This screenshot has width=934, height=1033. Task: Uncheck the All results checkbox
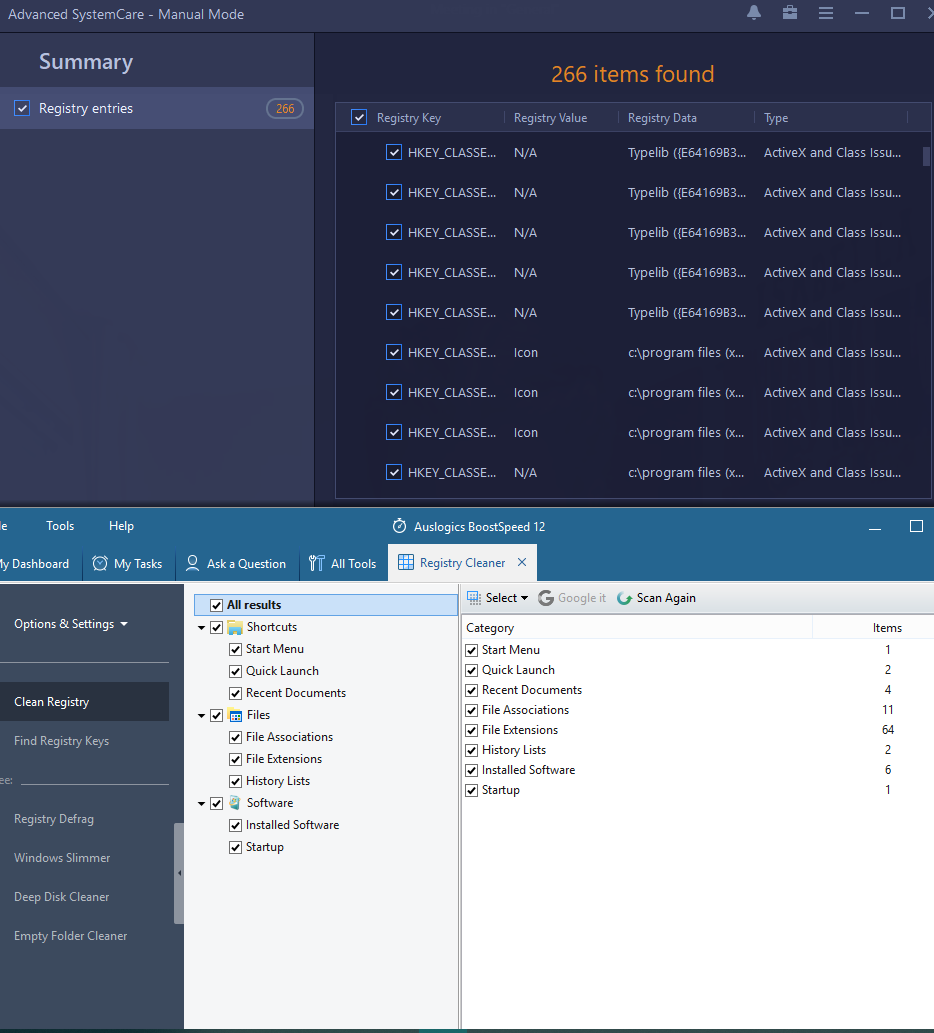216,605
